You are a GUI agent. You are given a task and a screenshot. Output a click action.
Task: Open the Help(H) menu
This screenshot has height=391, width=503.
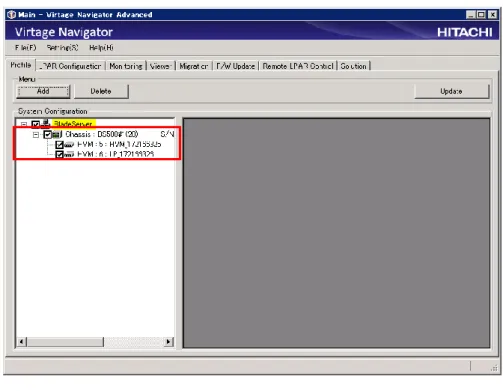[101, 48]
